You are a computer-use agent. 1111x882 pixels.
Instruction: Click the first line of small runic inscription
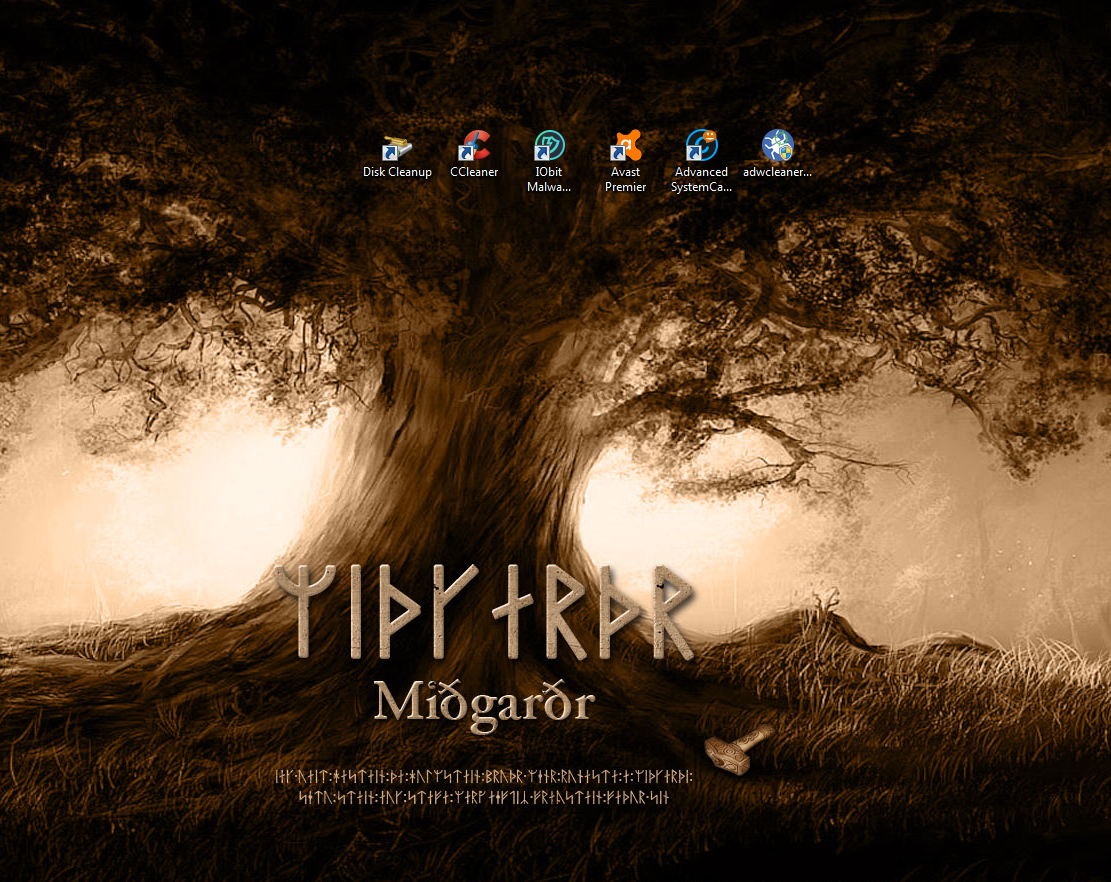484,776
